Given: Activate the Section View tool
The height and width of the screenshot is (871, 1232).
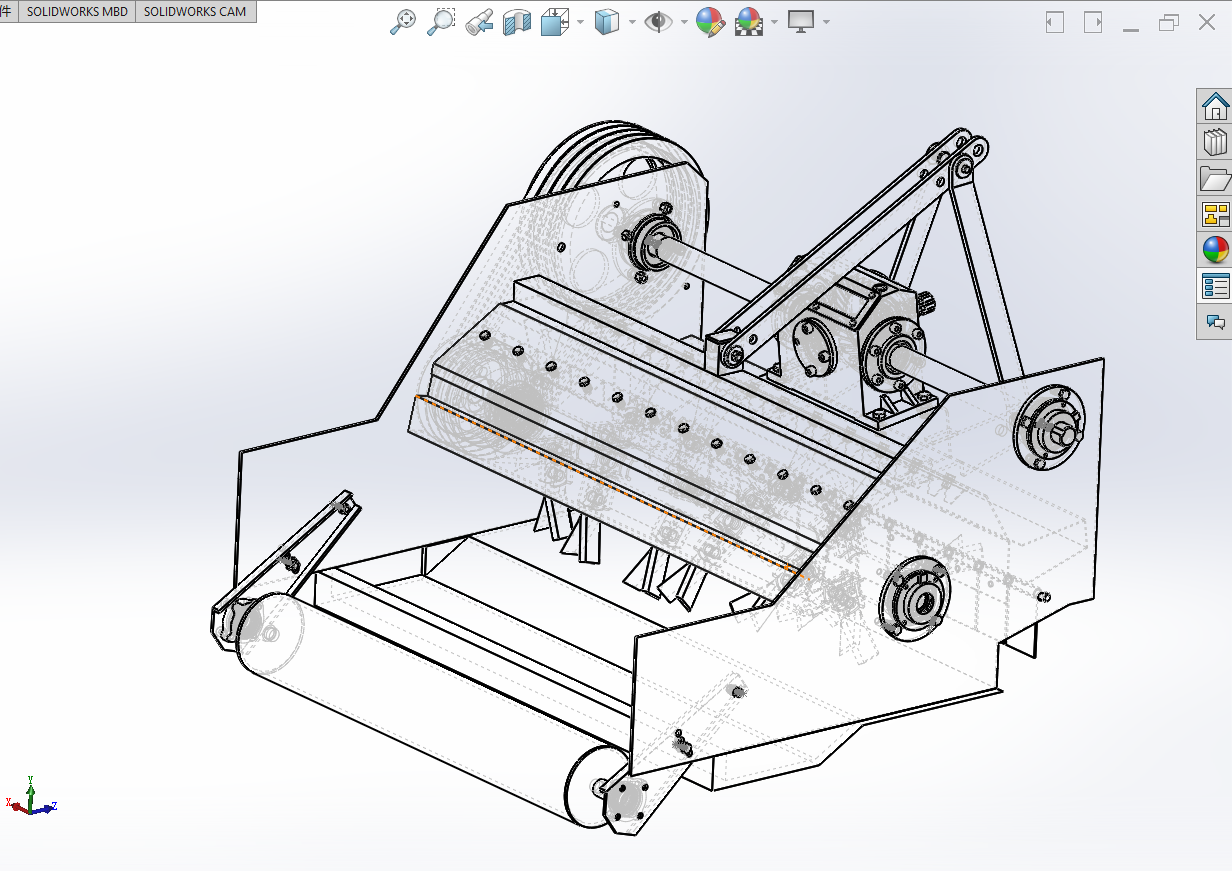Looking at the screenshot, I should point(517,22).
